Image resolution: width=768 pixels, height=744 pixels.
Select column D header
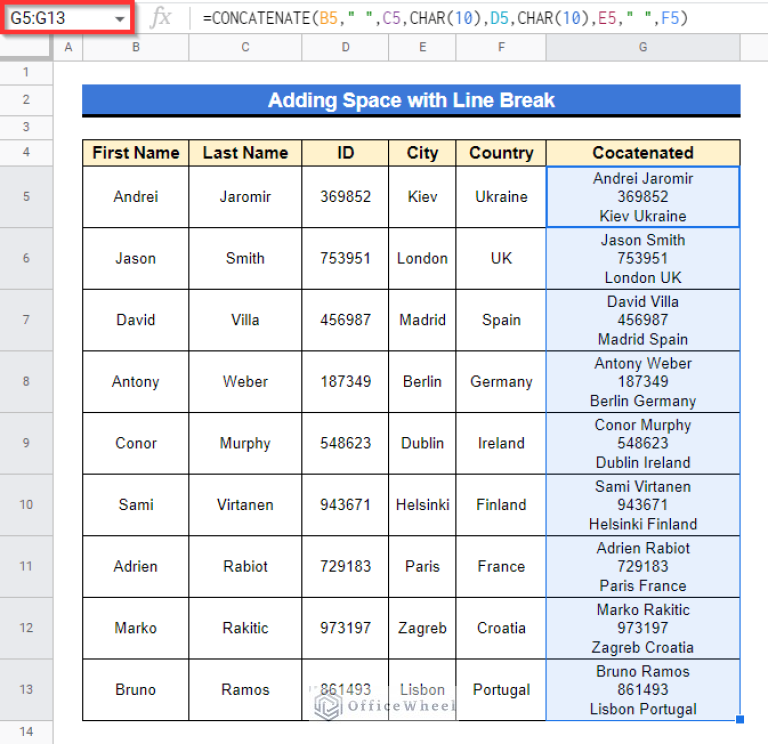click(x=345, y=48)
